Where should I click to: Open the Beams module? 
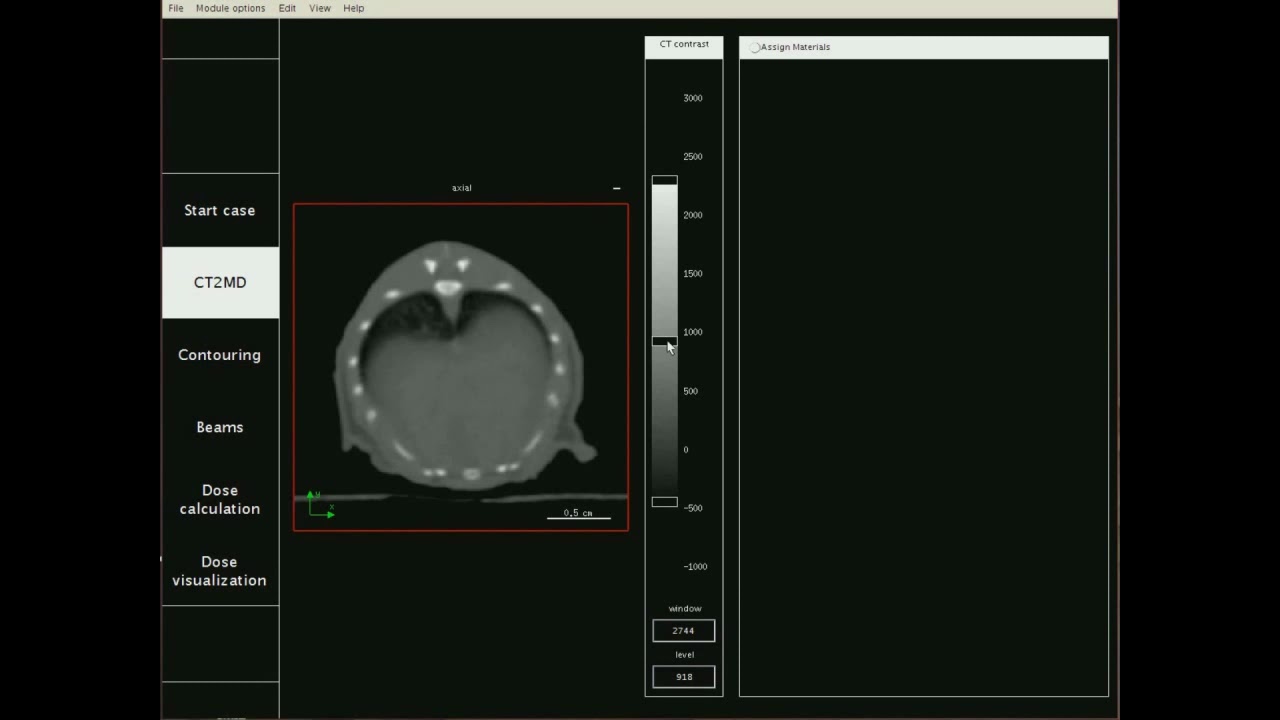pos(220,427)
